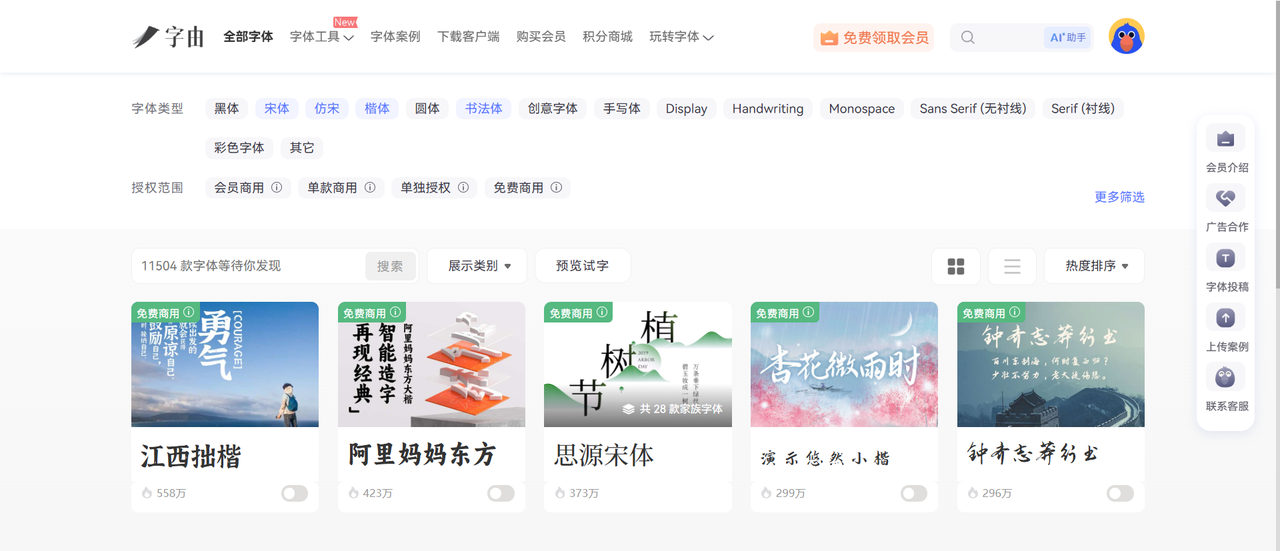1280x551 pixels.
Task: Click the font search input field
Action: coord(250,266)
